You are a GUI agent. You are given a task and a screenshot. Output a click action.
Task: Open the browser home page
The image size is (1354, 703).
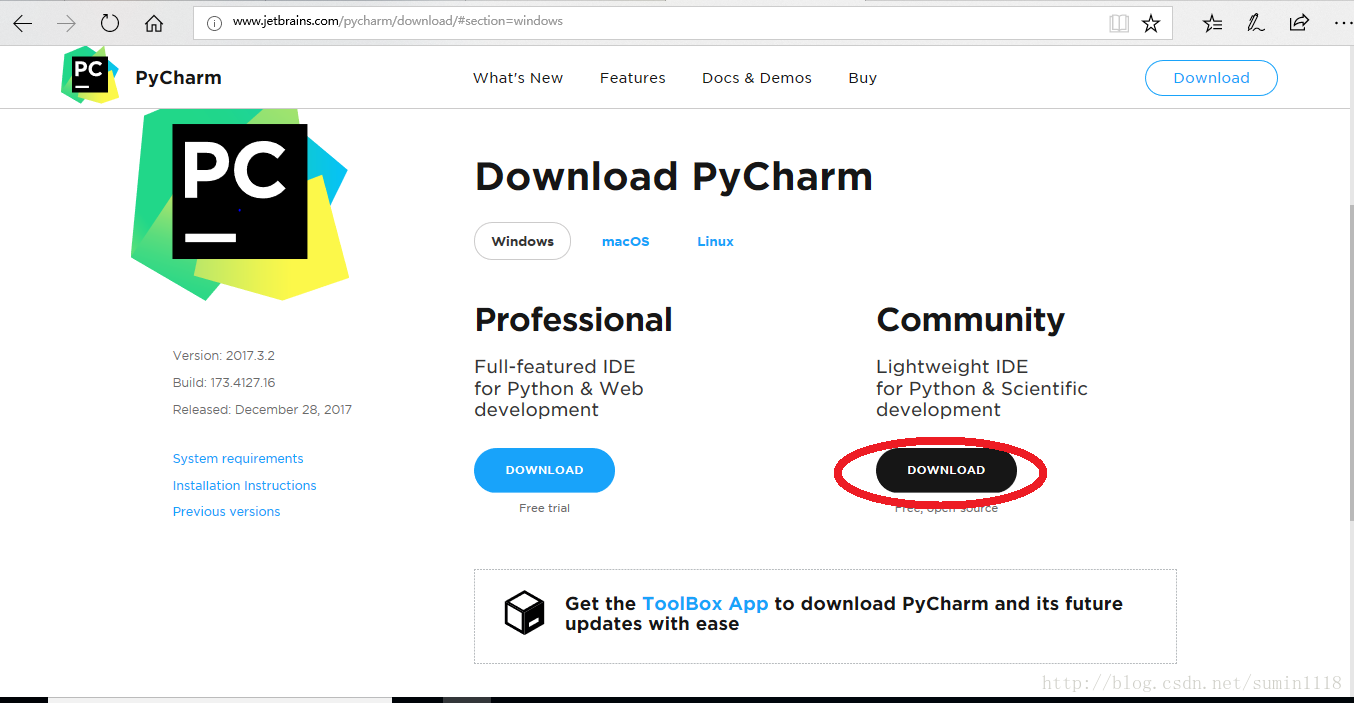(154, 23)
